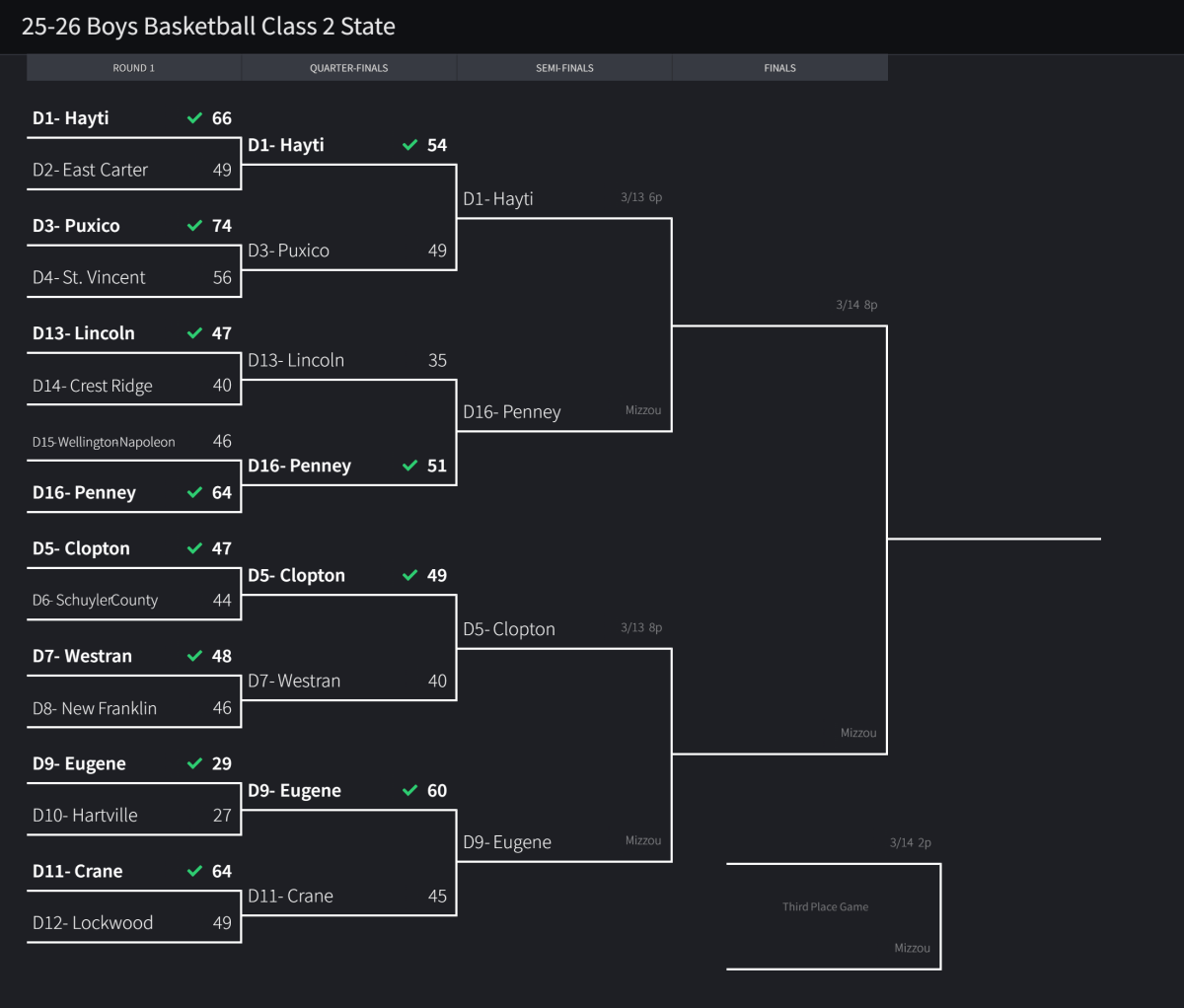
Task: Click the checkmark beside D13- Lincoln's Round 1 score of 47
Action: [x=194, y=333]
